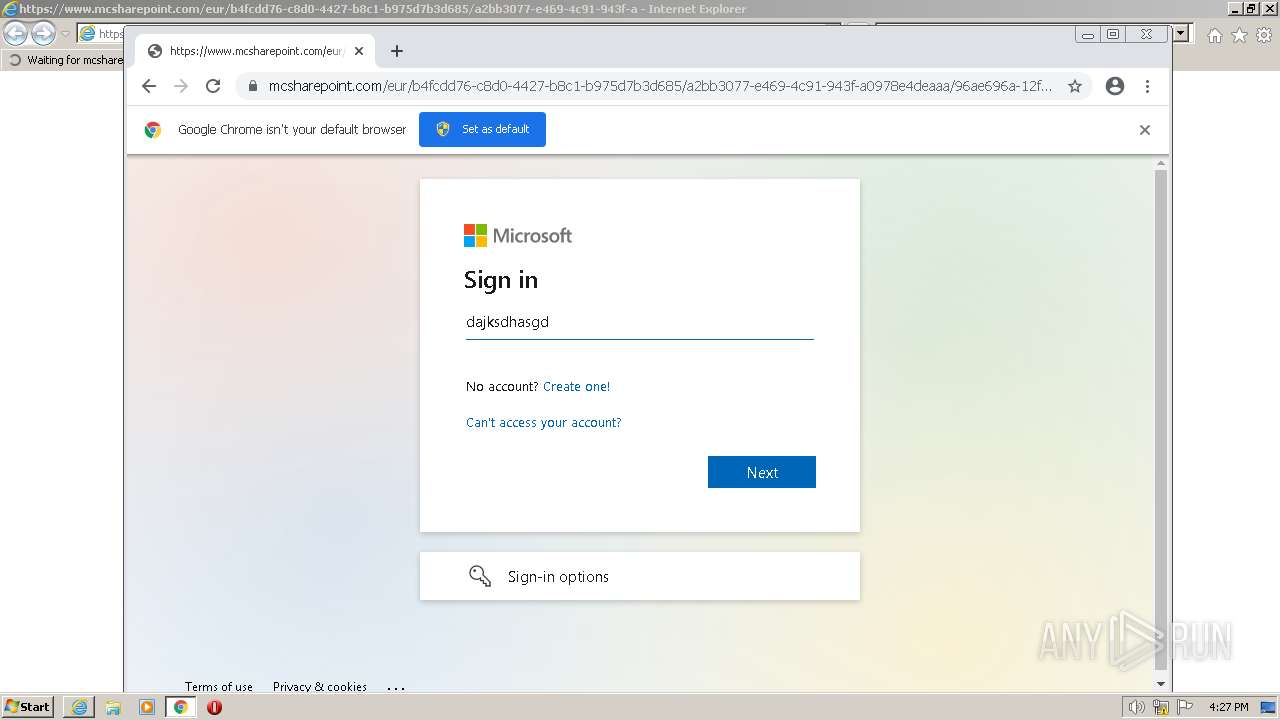Open the Windows Start menu
Viewport: 1280px width, 720px height.
(28, 707)
